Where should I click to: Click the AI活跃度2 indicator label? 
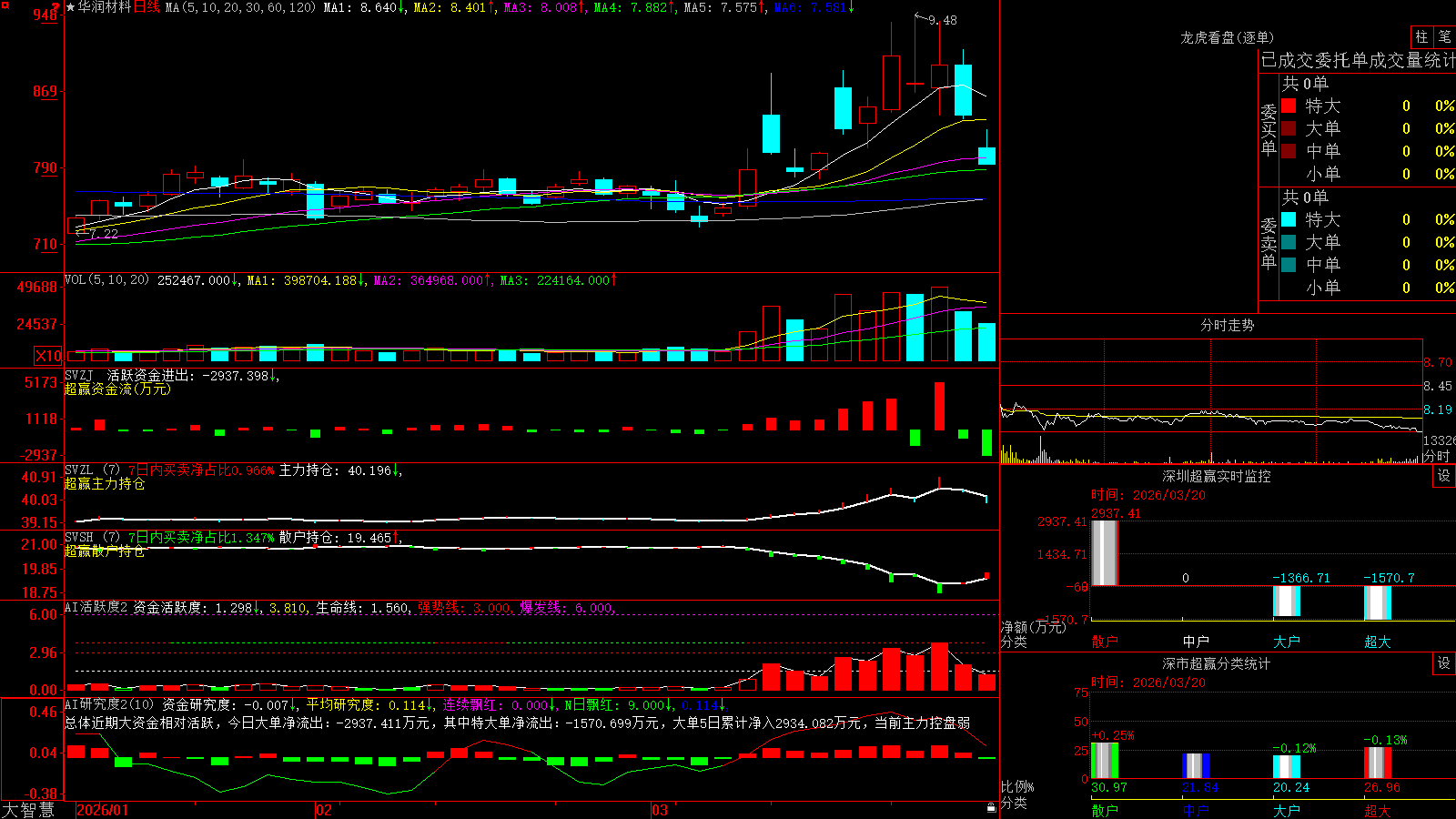(96, 607)
